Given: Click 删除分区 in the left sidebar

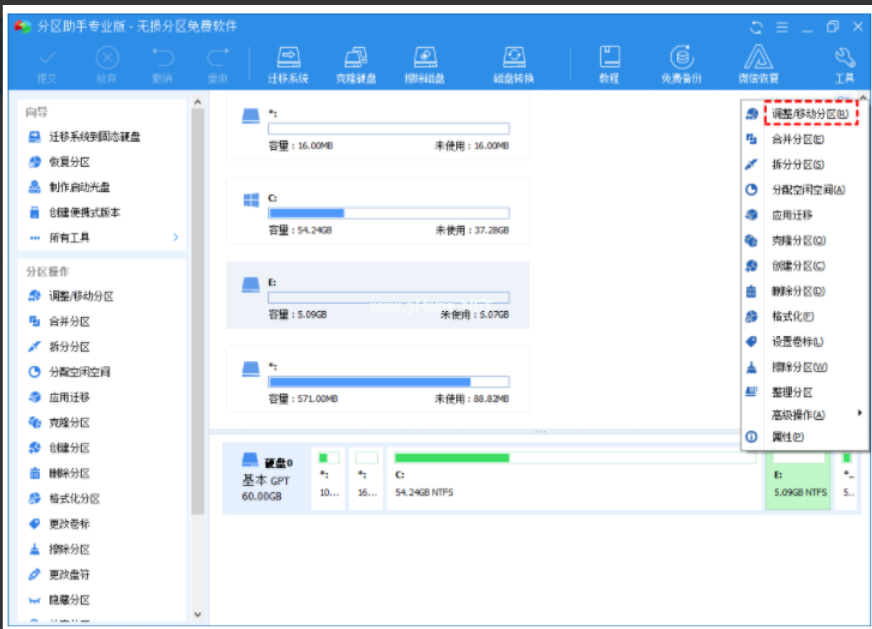Looking at the screenshot, I should click(x=69, y=473).
